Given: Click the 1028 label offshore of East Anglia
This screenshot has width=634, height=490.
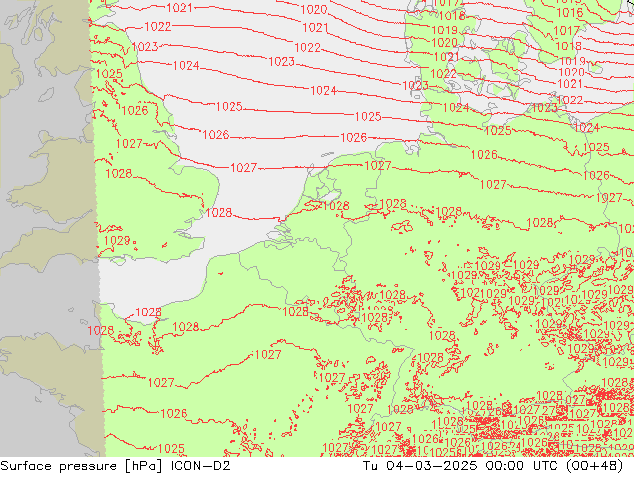Looking at the screenshot, I should [219, 212].
